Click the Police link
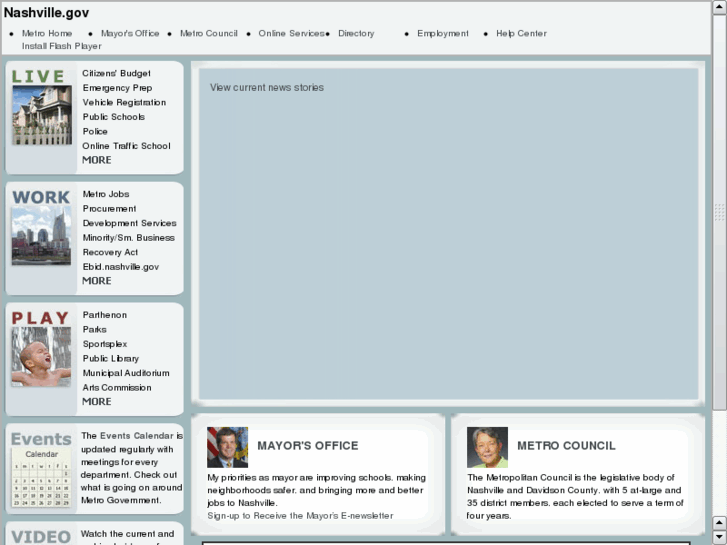727x545 pixels. click(95, 131)
